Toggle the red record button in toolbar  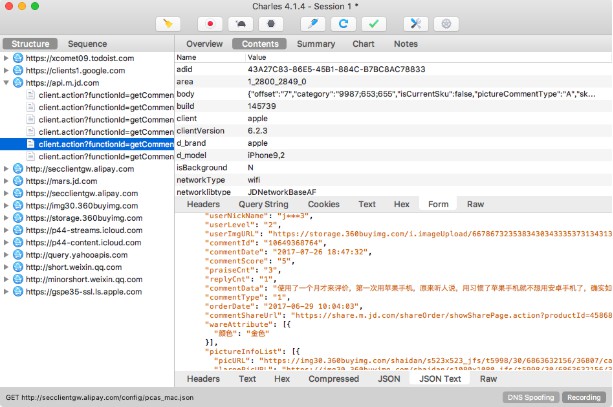pyautogui.click(x=210, y=24)
